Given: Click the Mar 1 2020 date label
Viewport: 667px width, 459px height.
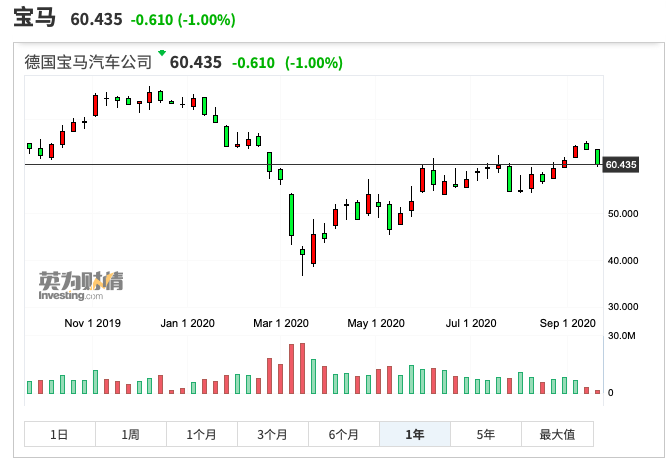Looking at the screenshot, I should click(x=281, y=323).
